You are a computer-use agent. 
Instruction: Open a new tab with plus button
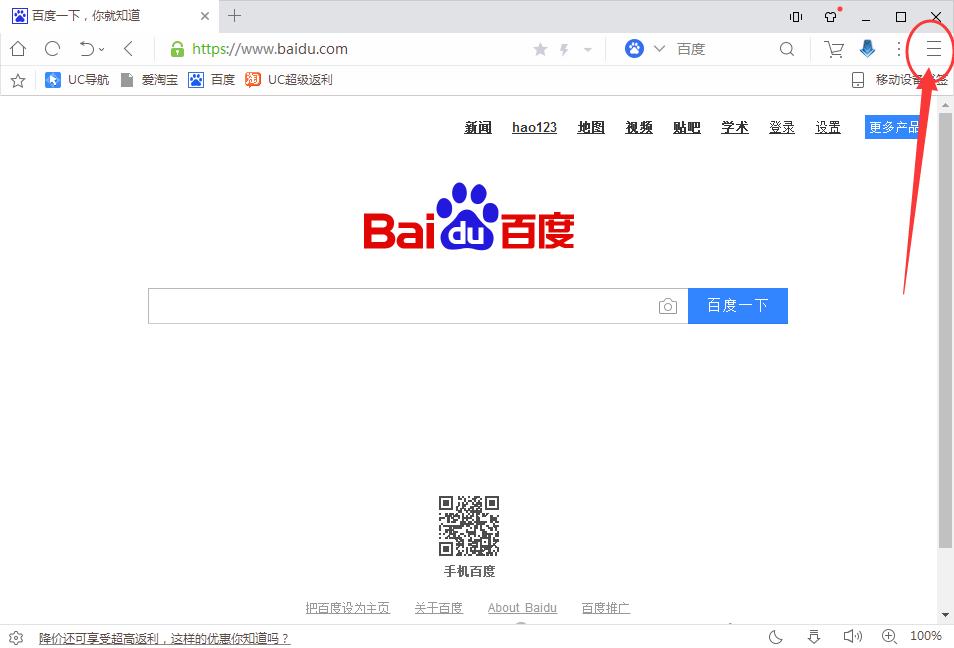(234, 16)
